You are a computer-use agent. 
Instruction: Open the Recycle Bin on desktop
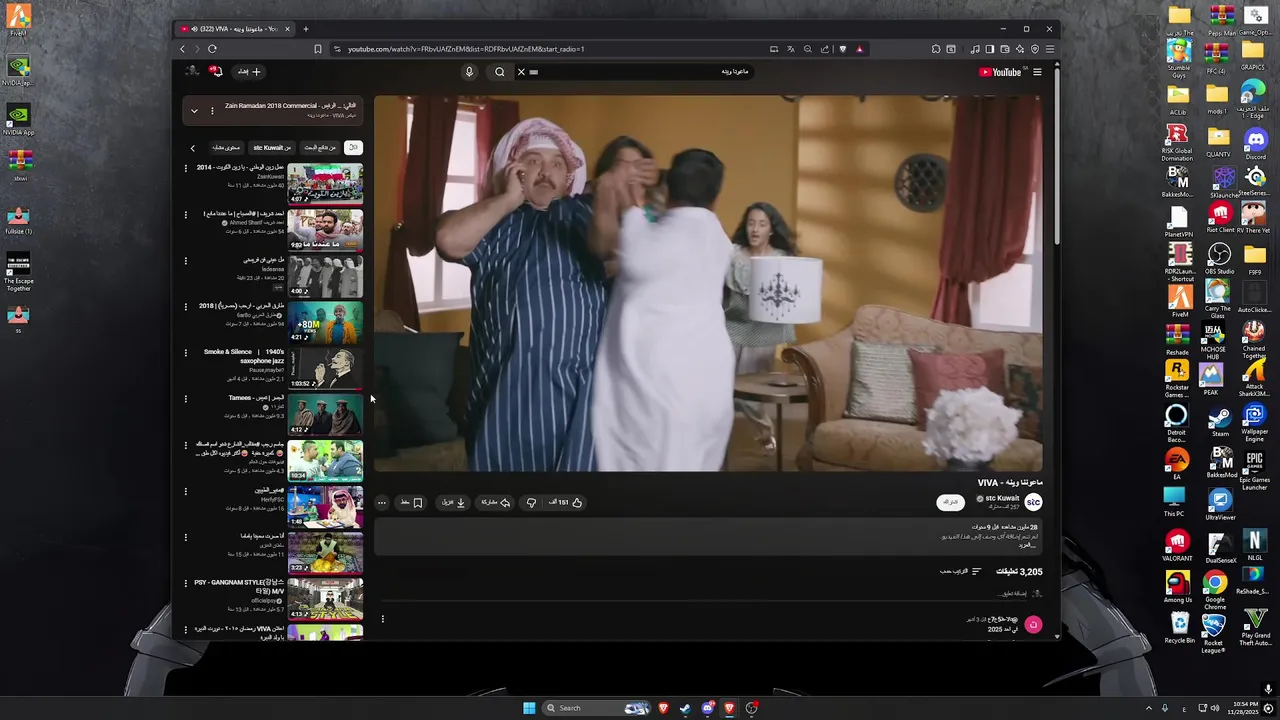coord(1179,627)
